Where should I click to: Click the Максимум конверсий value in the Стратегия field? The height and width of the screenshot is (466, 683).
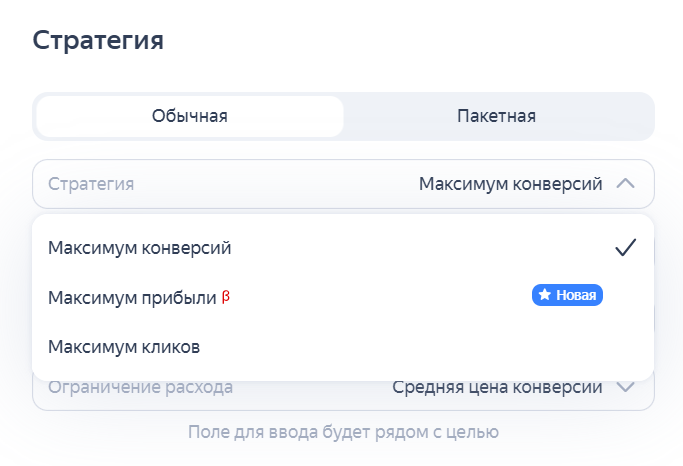(x=510, y=184)
